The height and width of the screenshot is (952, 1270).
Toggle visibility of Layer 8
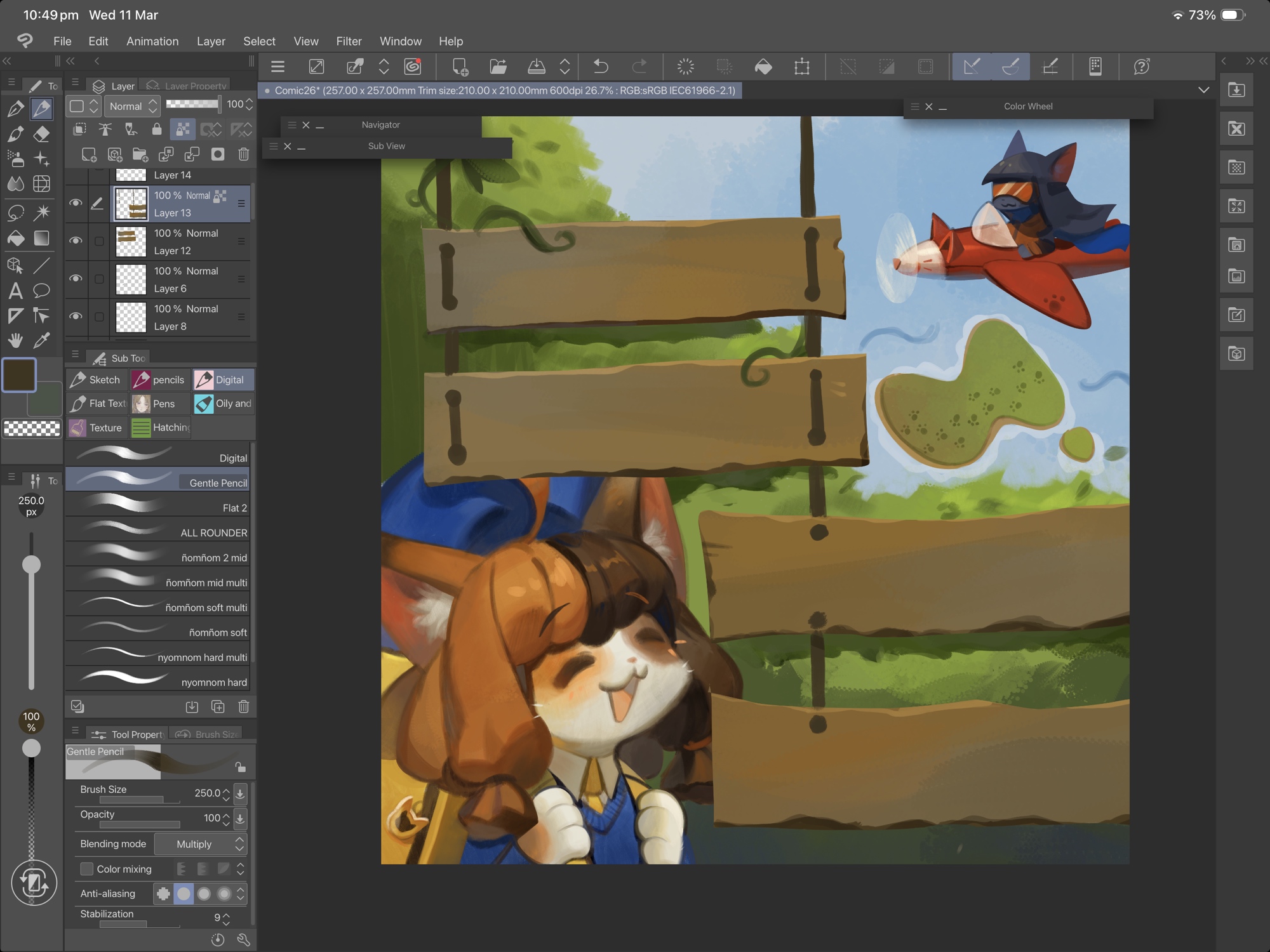[x=76, y=317]
